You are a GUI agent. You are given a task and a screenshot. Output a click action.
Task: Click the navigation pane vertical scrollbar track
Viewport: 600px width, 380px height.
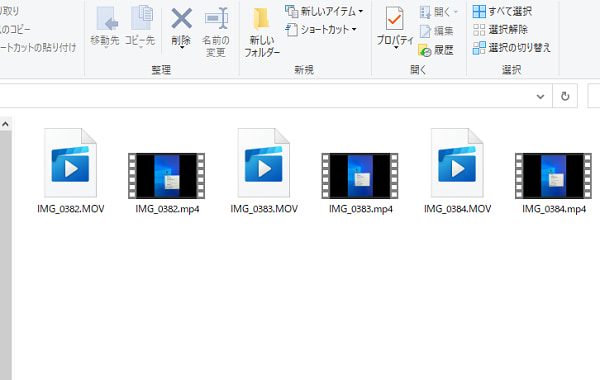click(x=5, y=255)
